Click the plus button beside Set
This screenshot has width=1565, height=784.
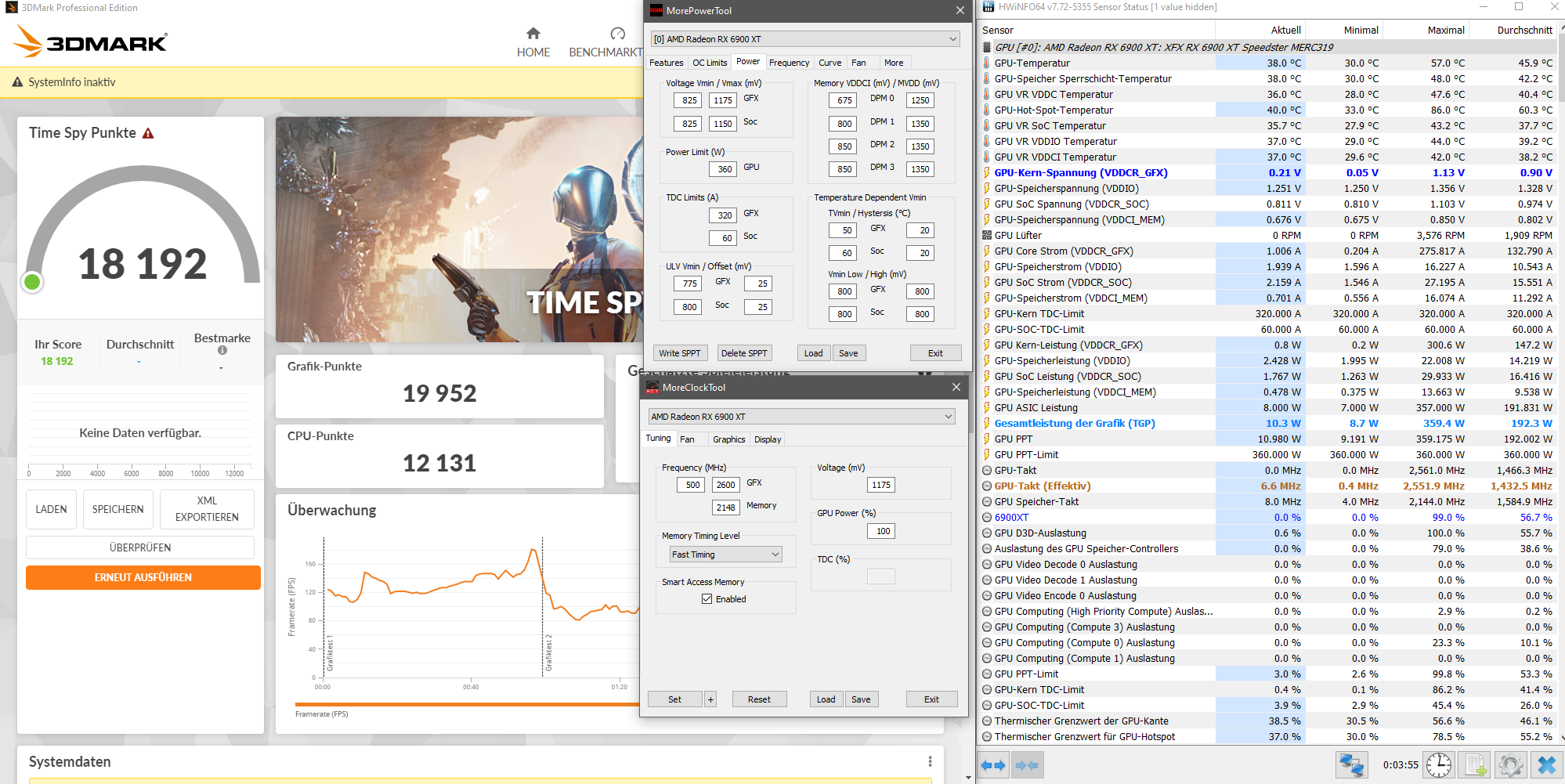(x=710, y=699)
